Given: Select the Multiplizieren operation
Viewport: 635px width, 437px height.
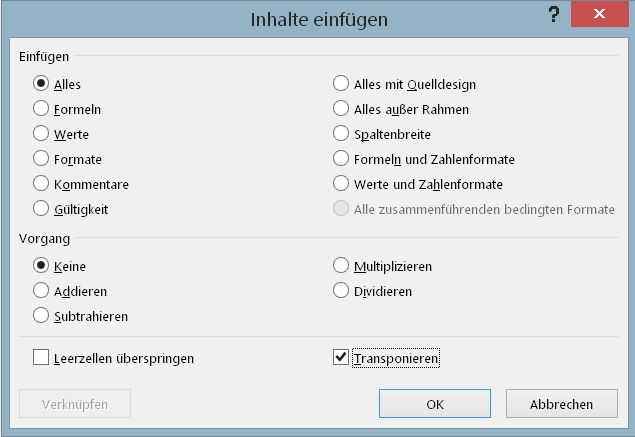Looking at the screenshot, I should 341,266.
